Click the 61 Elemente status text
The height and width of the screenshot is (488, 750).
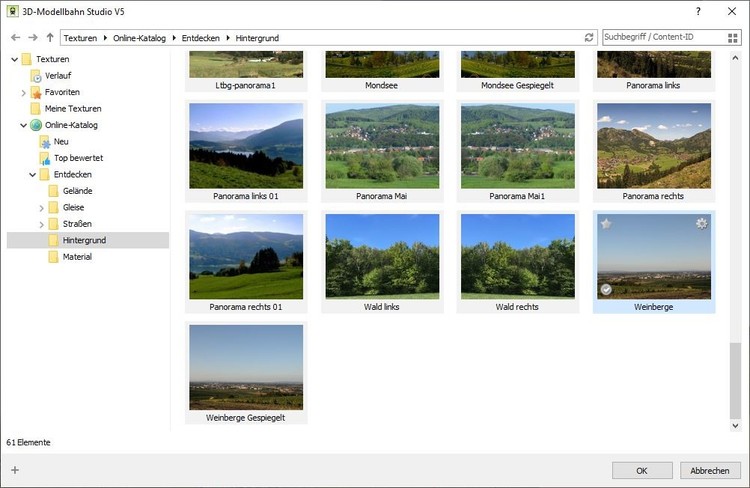[28, 443]
